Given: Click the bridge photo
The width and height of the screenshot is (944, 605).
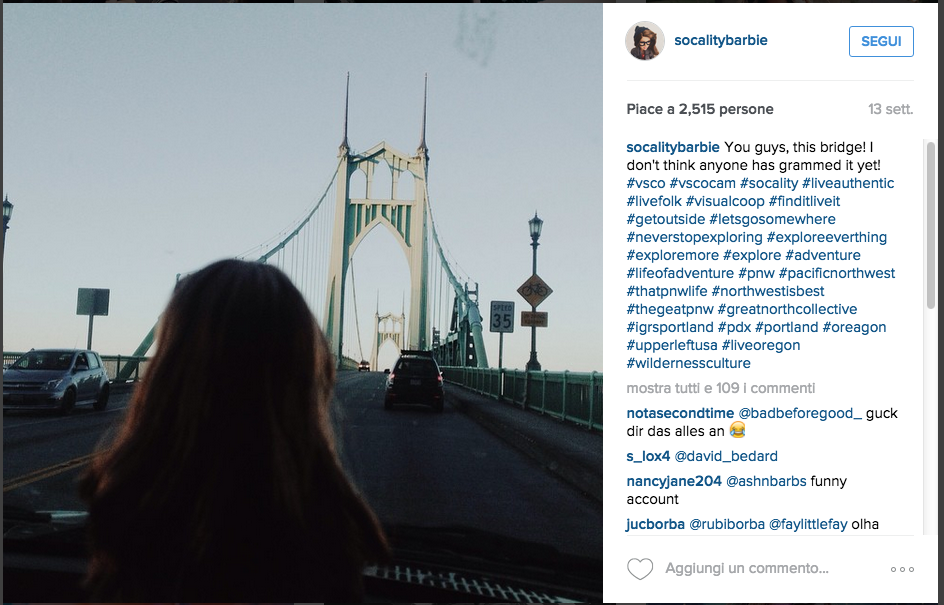Looking at the screenshot, I should 302,300.
